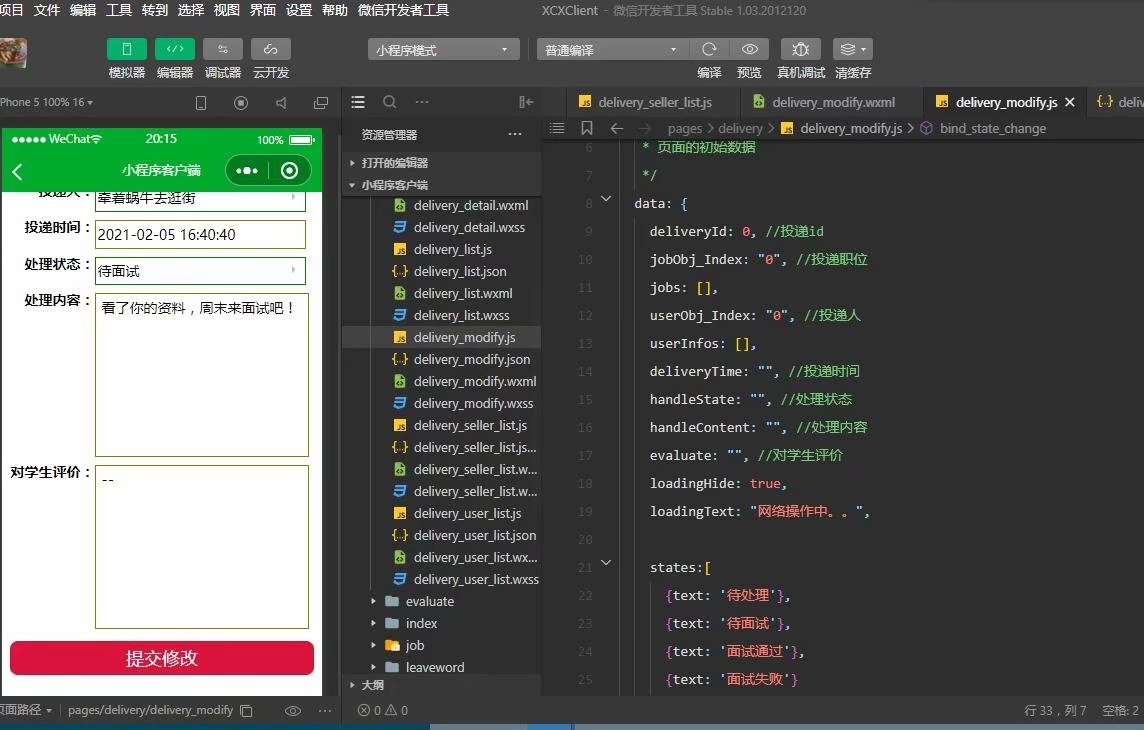The width and height of the screenshot is (1144, 730).
Task: Close mini program via capsule circle
Action: [290, 171]
